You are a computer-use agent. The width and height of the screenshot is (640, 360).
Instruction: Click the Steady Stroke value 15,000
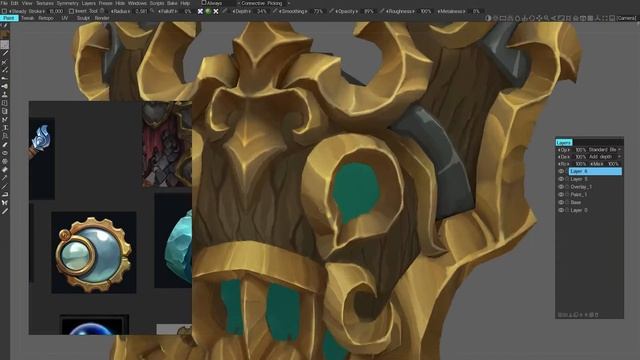pyautogui.click(x=56, y=11)
